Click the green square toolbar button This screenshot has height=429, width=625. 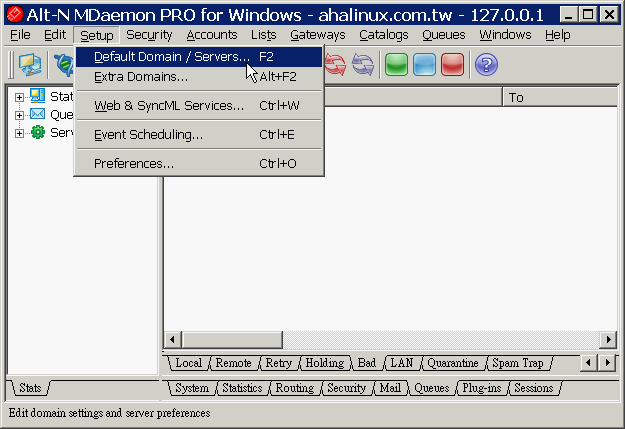coord(397,65)
